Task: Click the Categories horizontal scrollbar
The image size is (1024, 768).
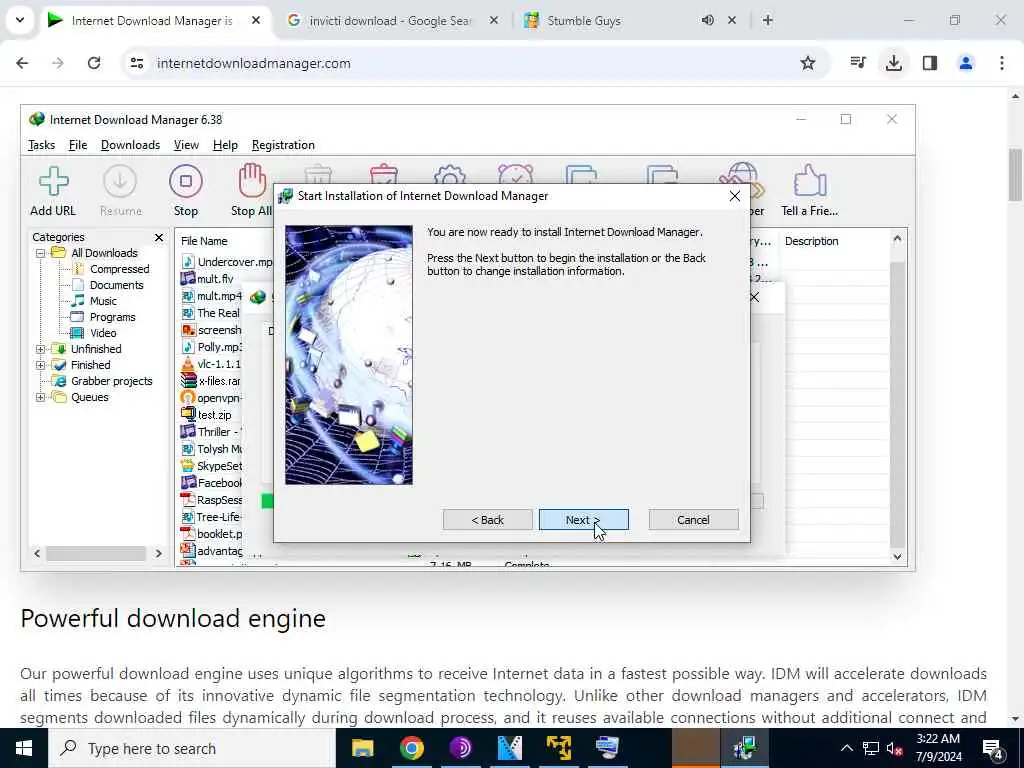Action: [95, 553]
